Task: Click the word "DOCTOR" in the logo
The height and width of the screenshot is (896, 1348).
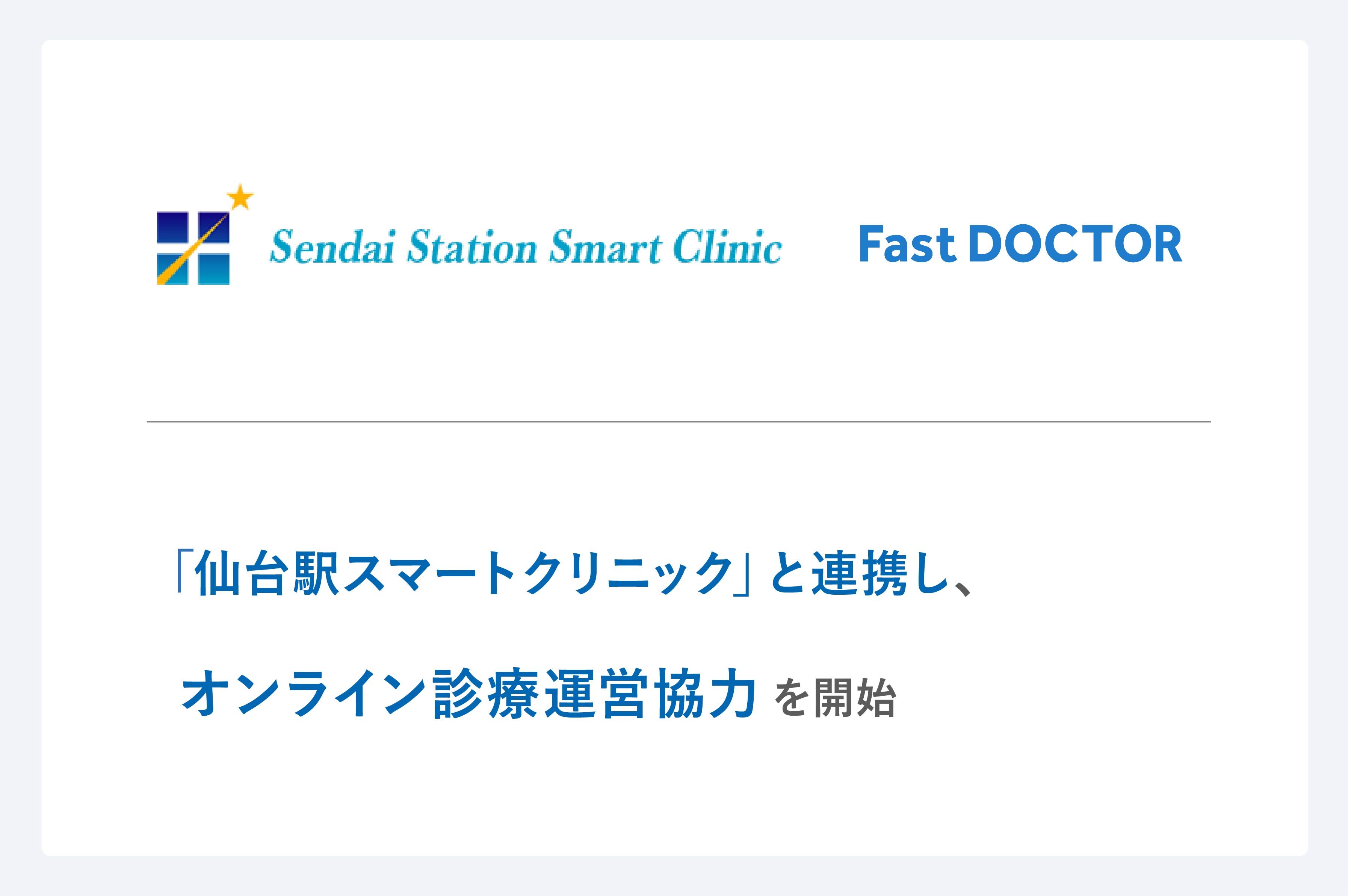Action: click(x=1075, y=244)
